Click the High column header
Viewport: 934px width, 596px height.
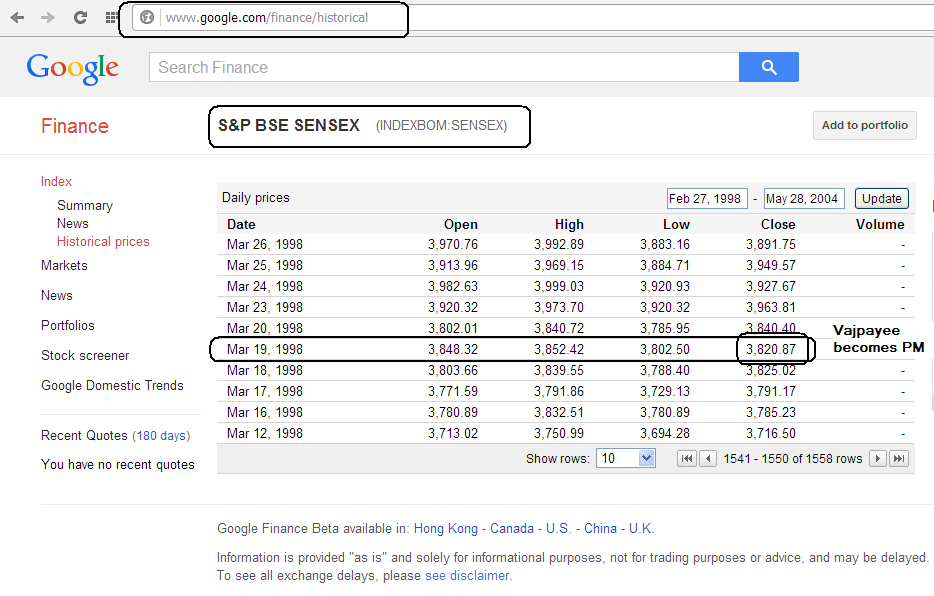pos(569,224)
